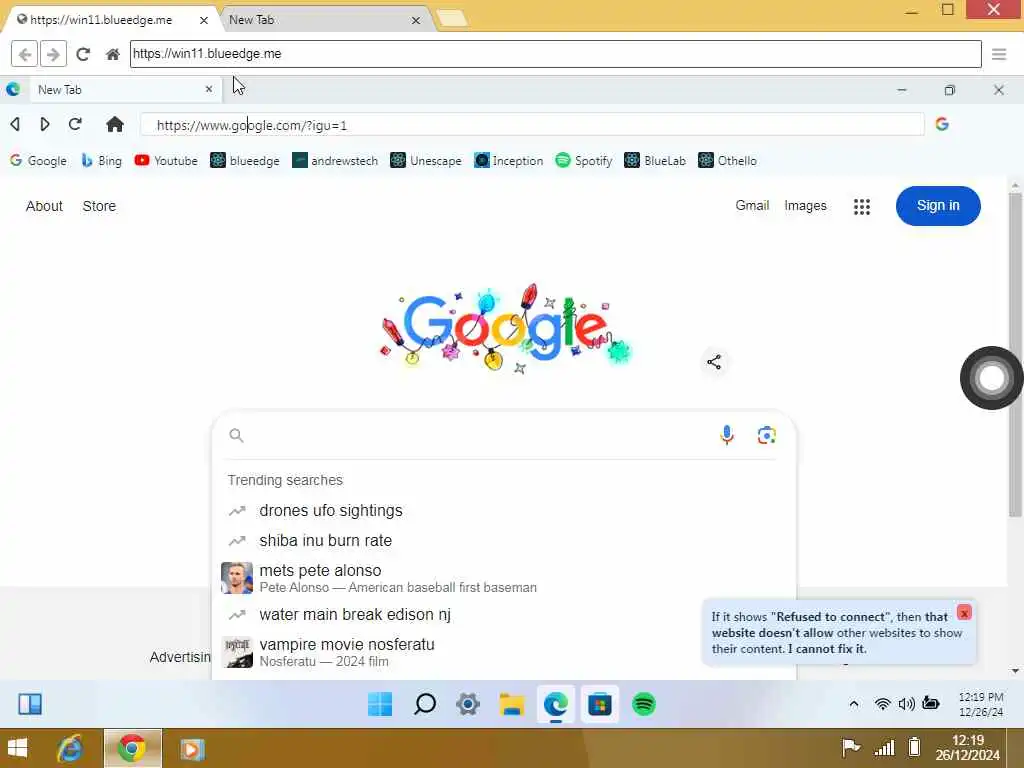
Task: Open Settings gear in Windows 11 taskbar
Action: coord(468,704)
